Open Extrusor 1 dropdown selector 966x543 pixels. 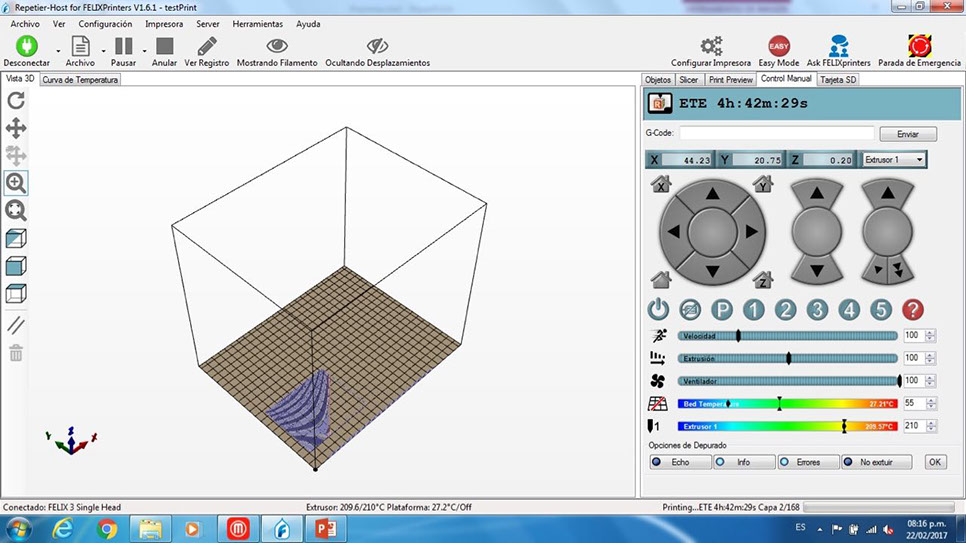[895, 160]
